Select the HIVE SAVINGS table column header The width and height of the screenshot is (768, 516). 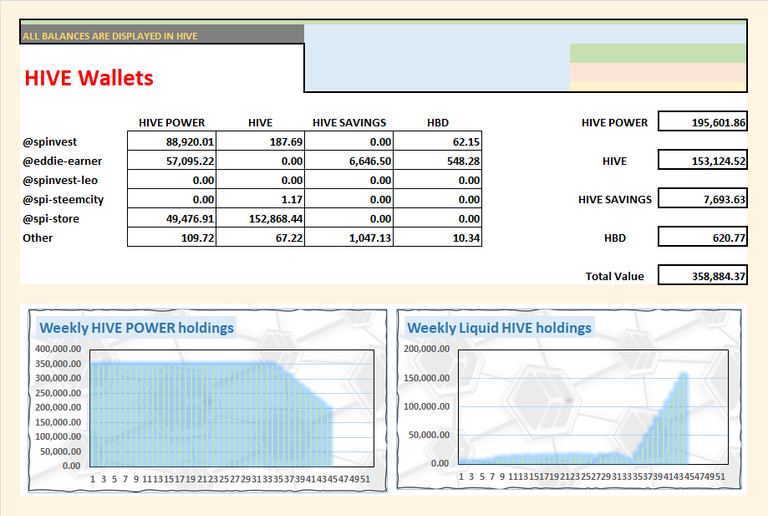coord(349,122)
